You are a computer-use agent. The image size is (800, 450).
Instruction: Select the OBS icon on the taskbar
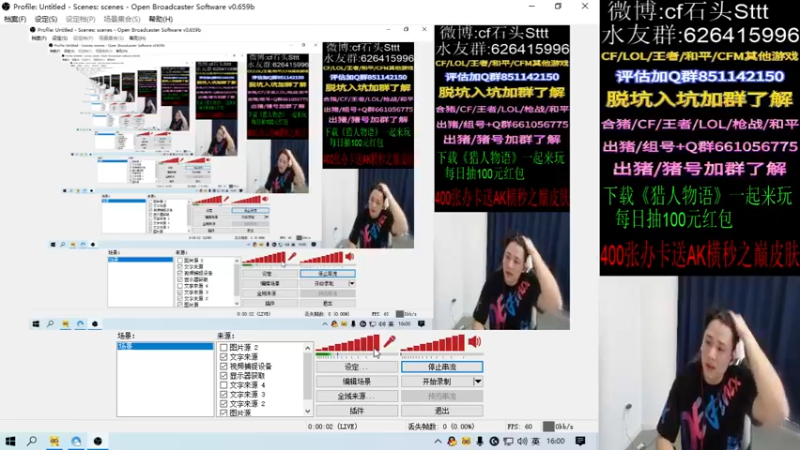[x=98, y=441]
